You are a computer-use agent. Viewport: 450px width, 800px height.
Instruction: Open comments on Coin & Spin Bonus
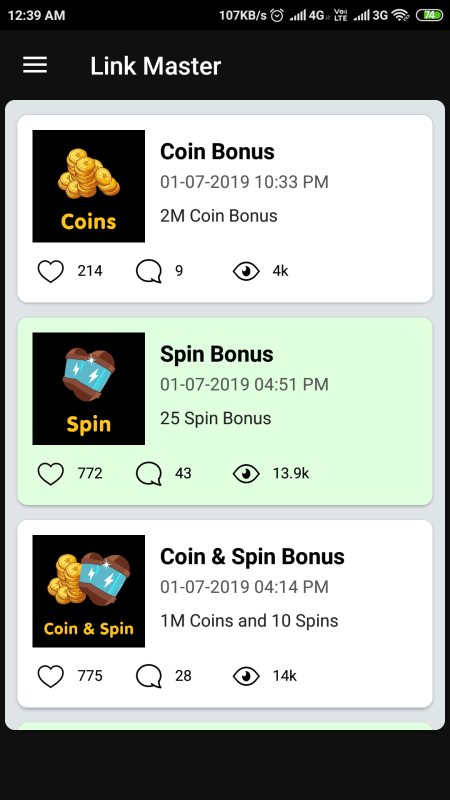(149, 676)
